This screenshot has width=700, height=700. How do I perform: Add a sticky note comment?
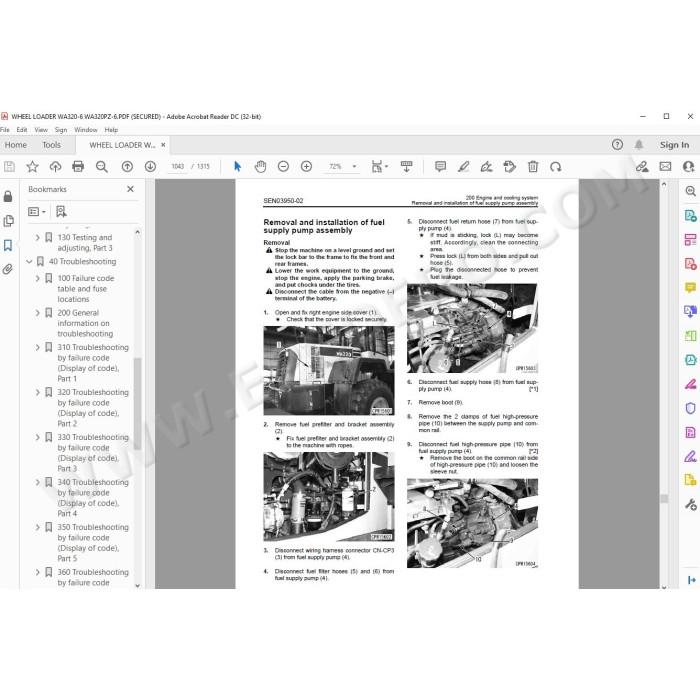point(440,167)
